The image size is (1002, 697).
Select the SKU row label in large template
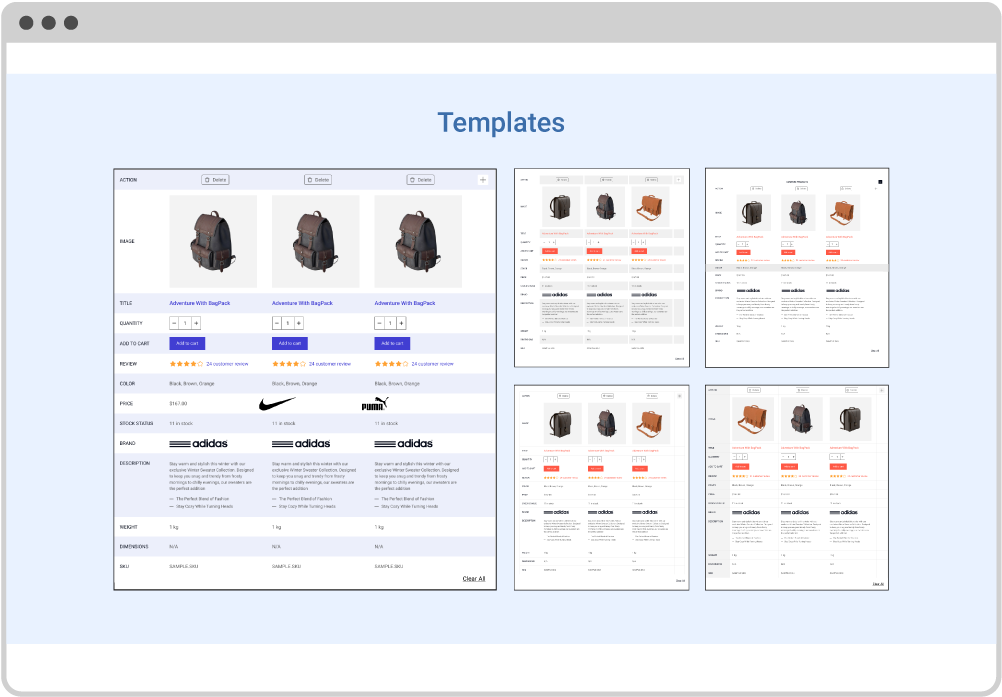pyautogui.click(x=124, y=567)
